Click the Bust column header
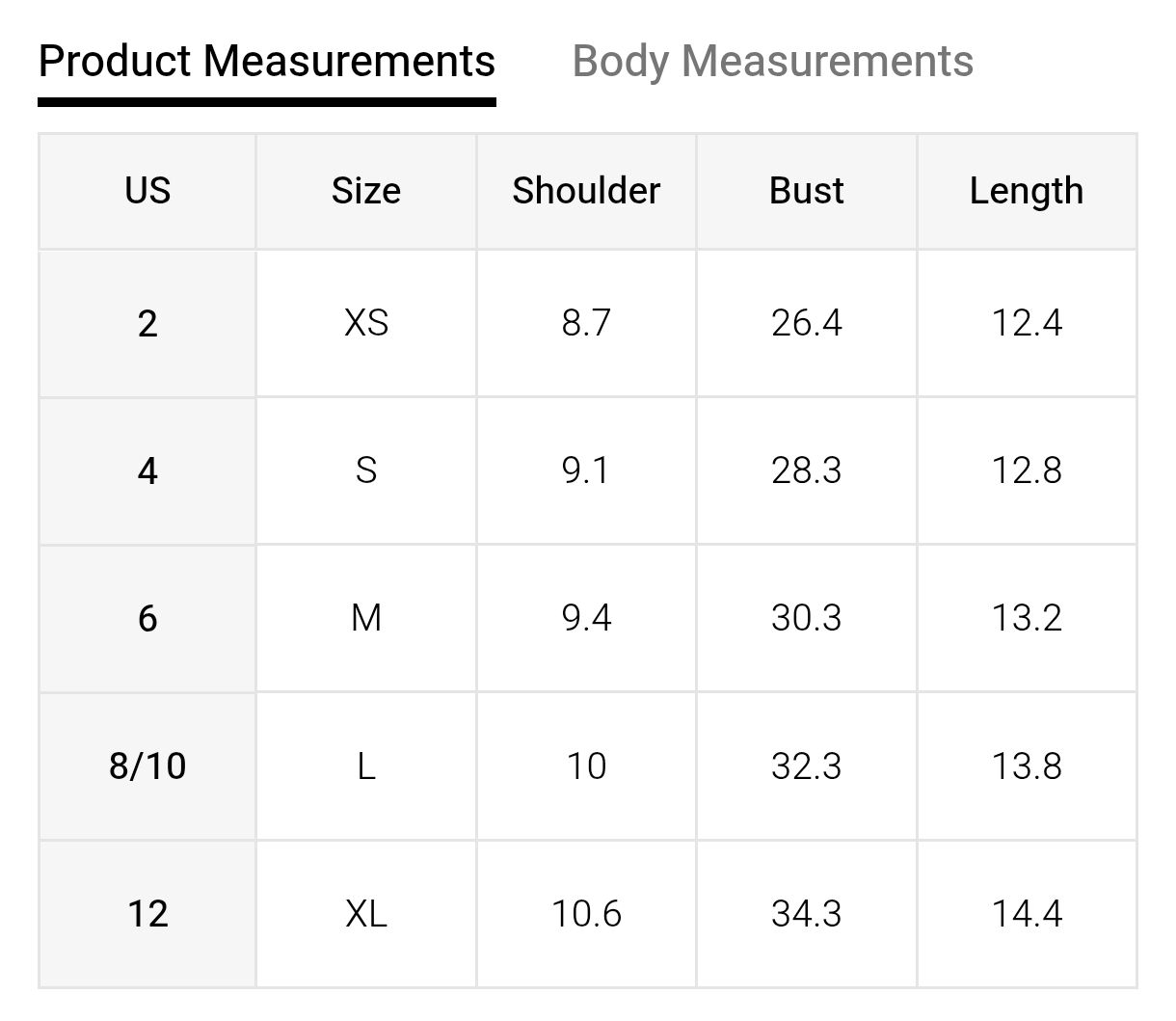Viewport: 1176px width, 1021px height. pos(807,191)
